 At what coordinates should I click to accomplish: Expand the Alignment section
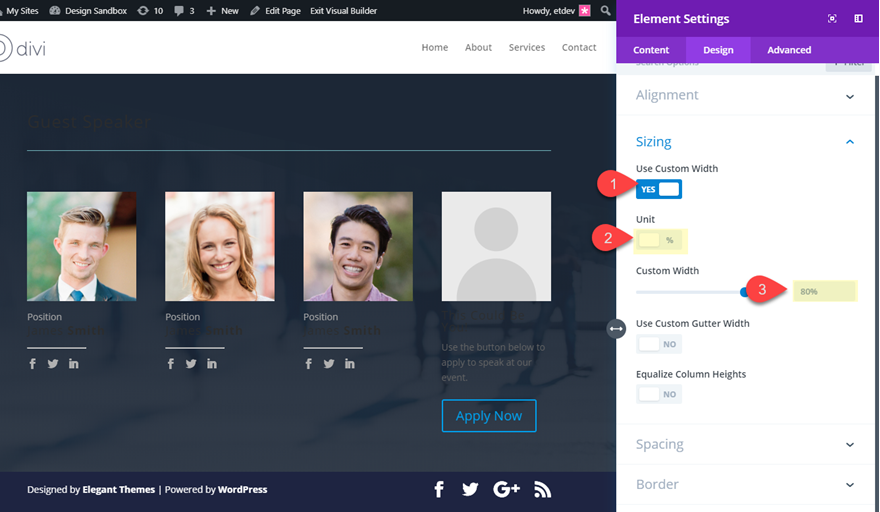click(745, 95)
